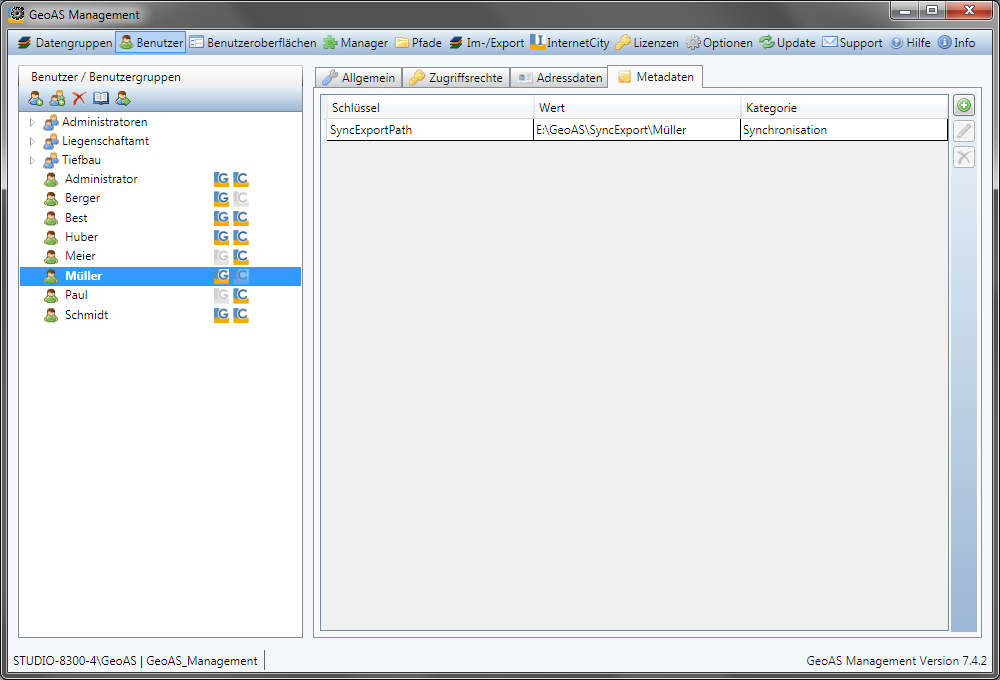This screenshot has height=680, width=1000.
Task: Open the Update section in toolbar
Action: click(x=787, y=43)
